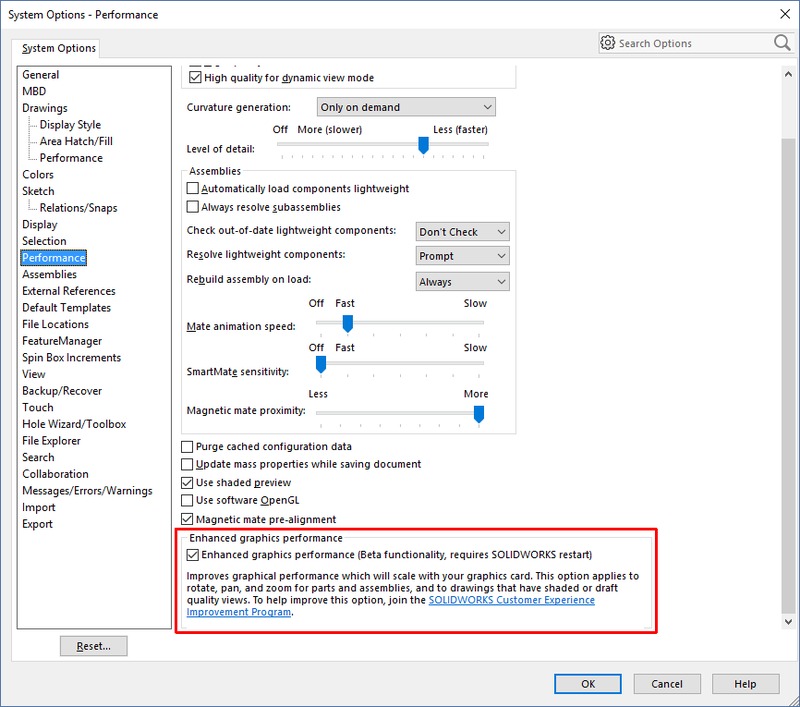Switch to System Options tab
The height and width of the screenshot is (707, 800).
59,48
